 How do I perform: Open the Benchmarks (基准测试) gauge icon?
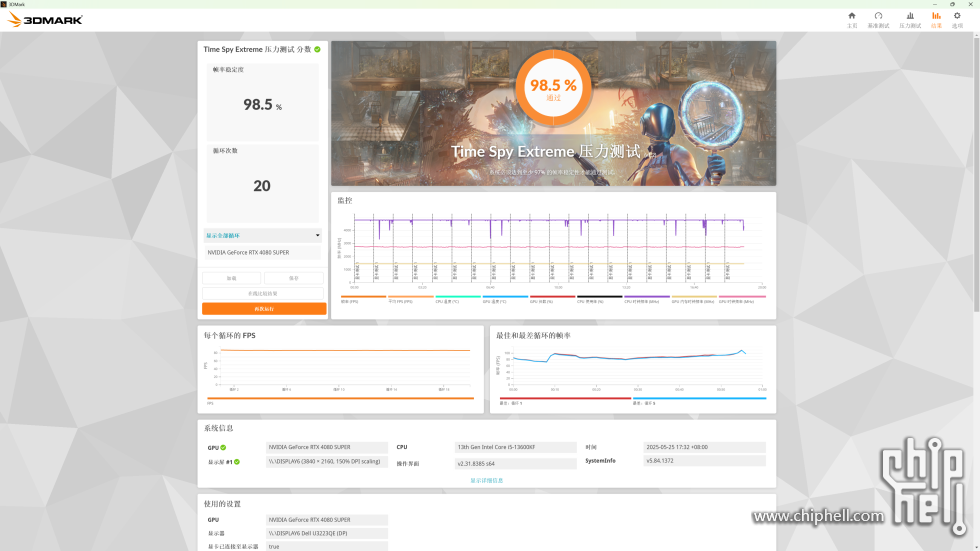(x=878, y=16)
